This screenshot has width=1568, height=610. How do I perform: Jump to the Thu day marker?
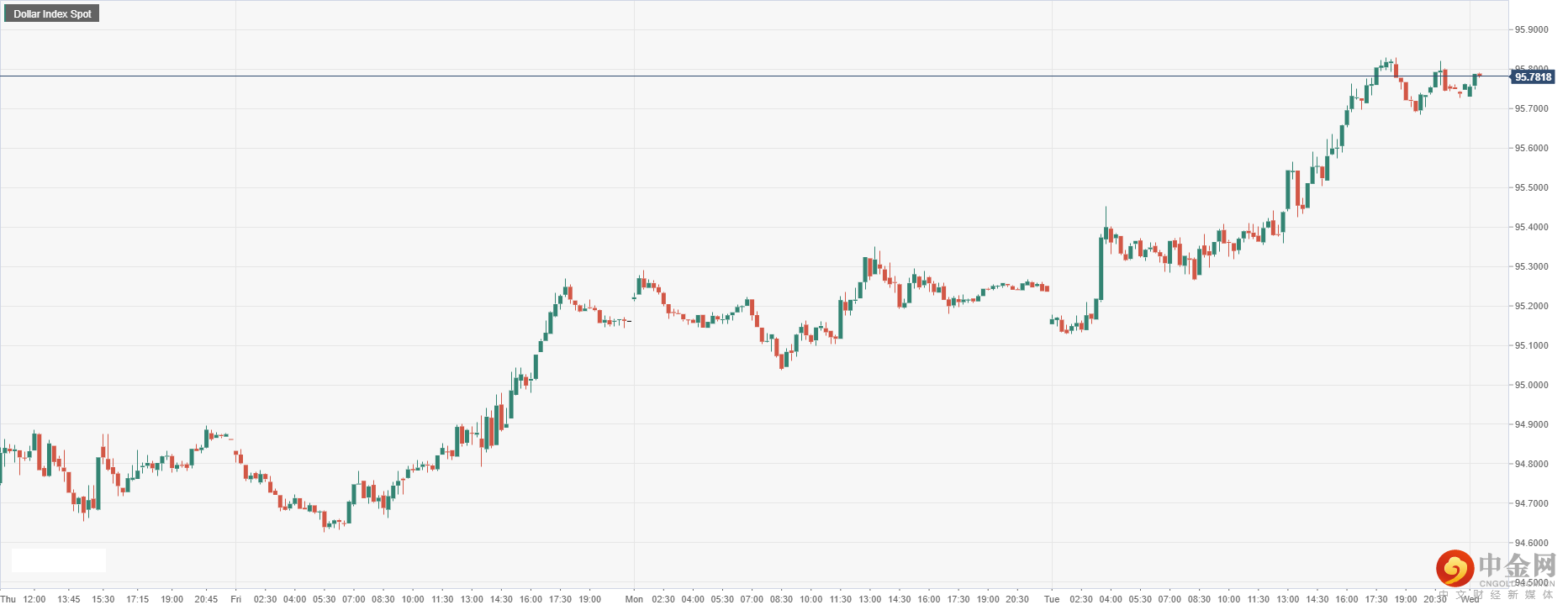8,599
